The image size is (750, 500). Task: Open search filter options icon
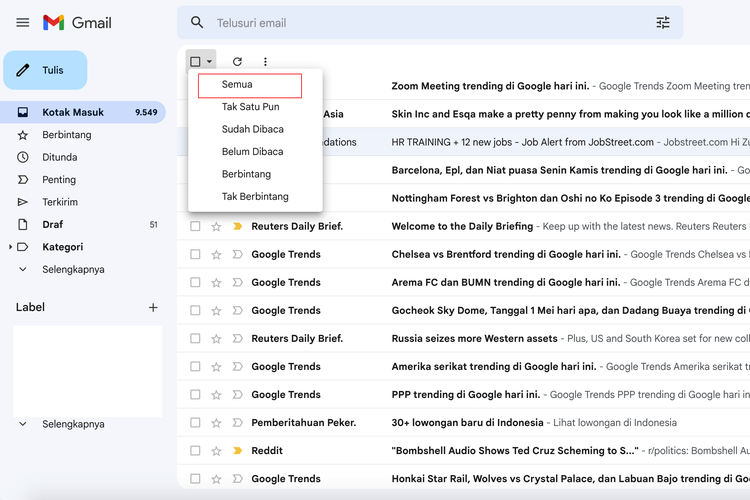point(662,22)
